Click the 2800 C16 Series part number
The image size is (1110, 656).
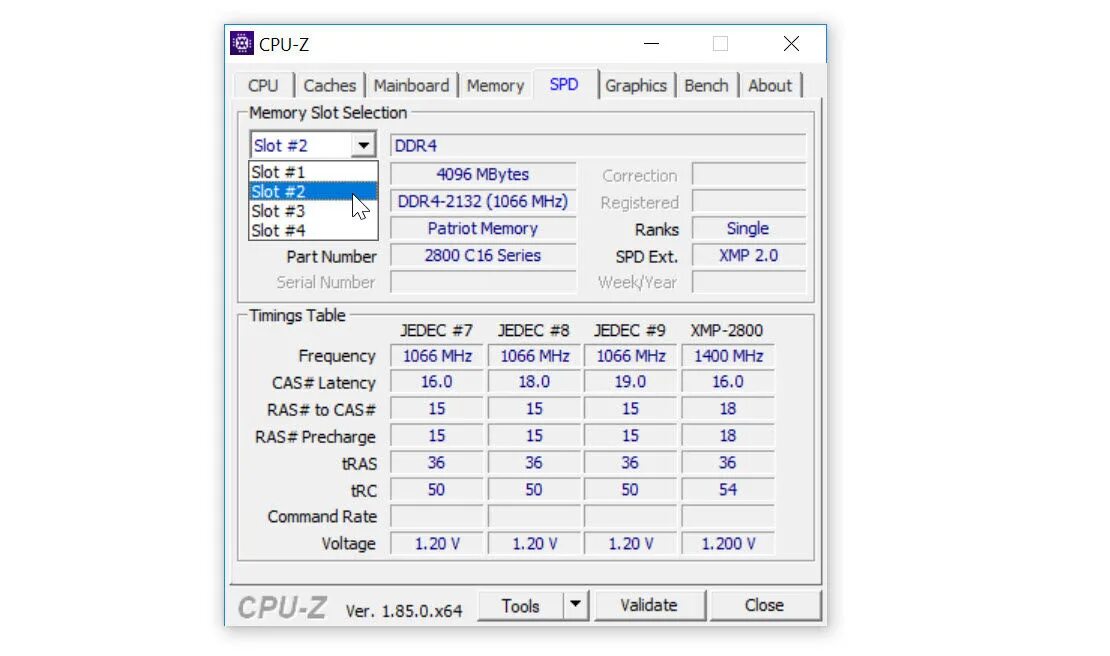483,255
